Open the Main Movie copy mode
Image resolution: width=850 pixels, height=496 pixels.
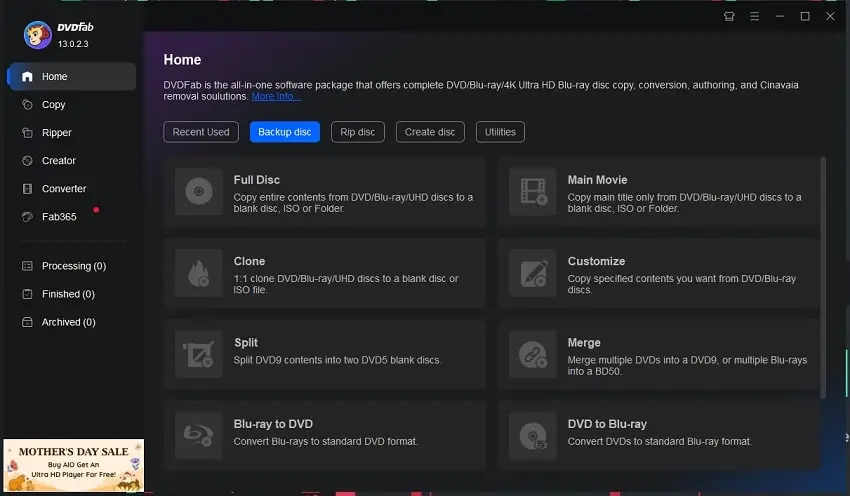(659, 192)
